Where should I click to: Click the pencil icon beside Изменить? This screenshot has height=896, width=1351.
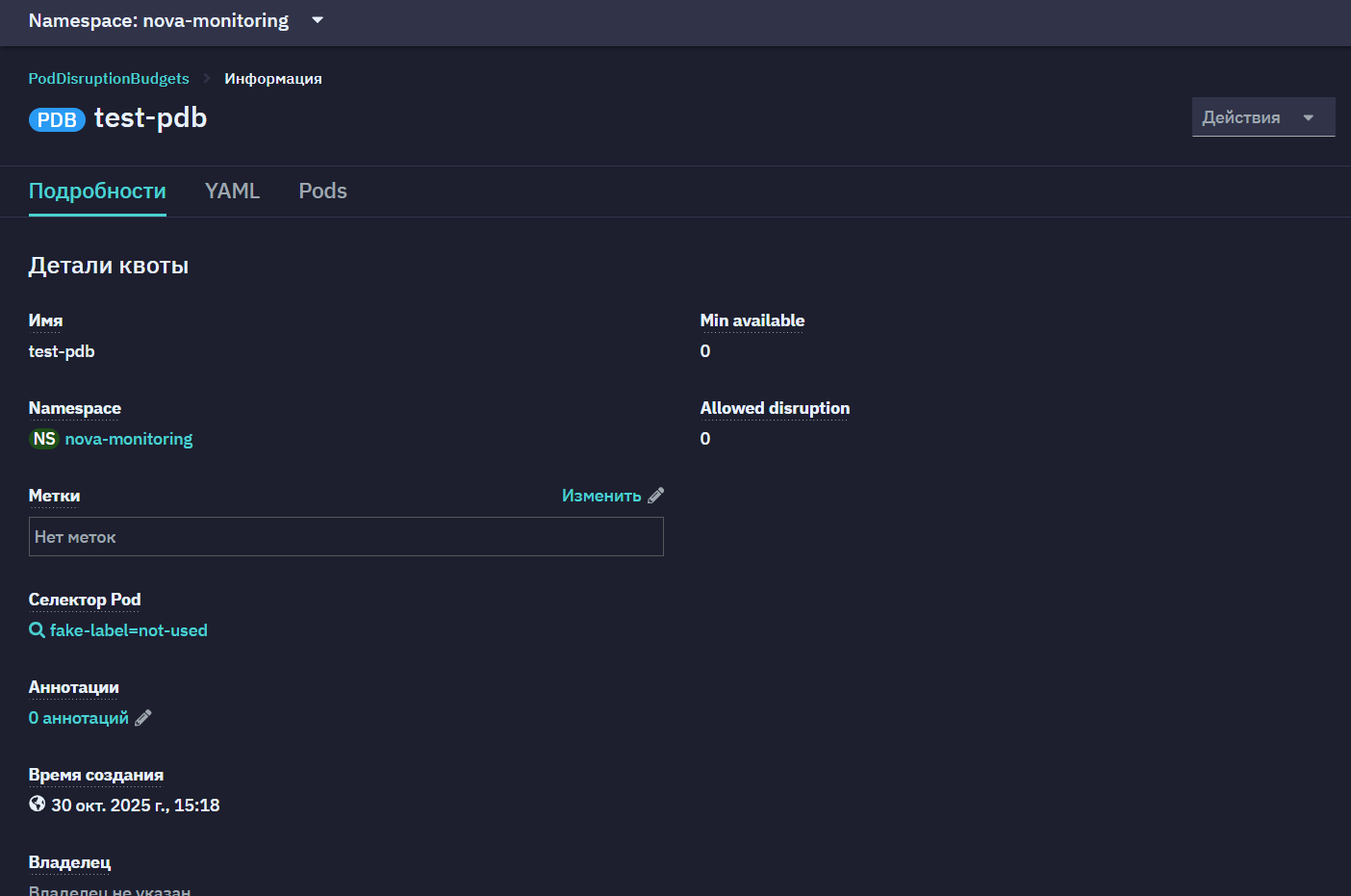656,496
